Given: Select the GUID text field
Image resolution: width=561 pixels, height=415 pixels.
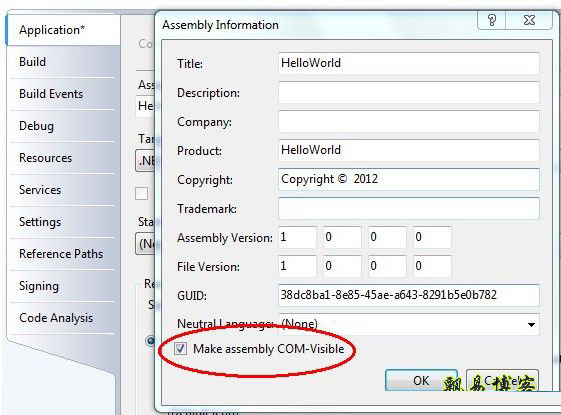Looking at the screenshot, I should click(409, 295).
